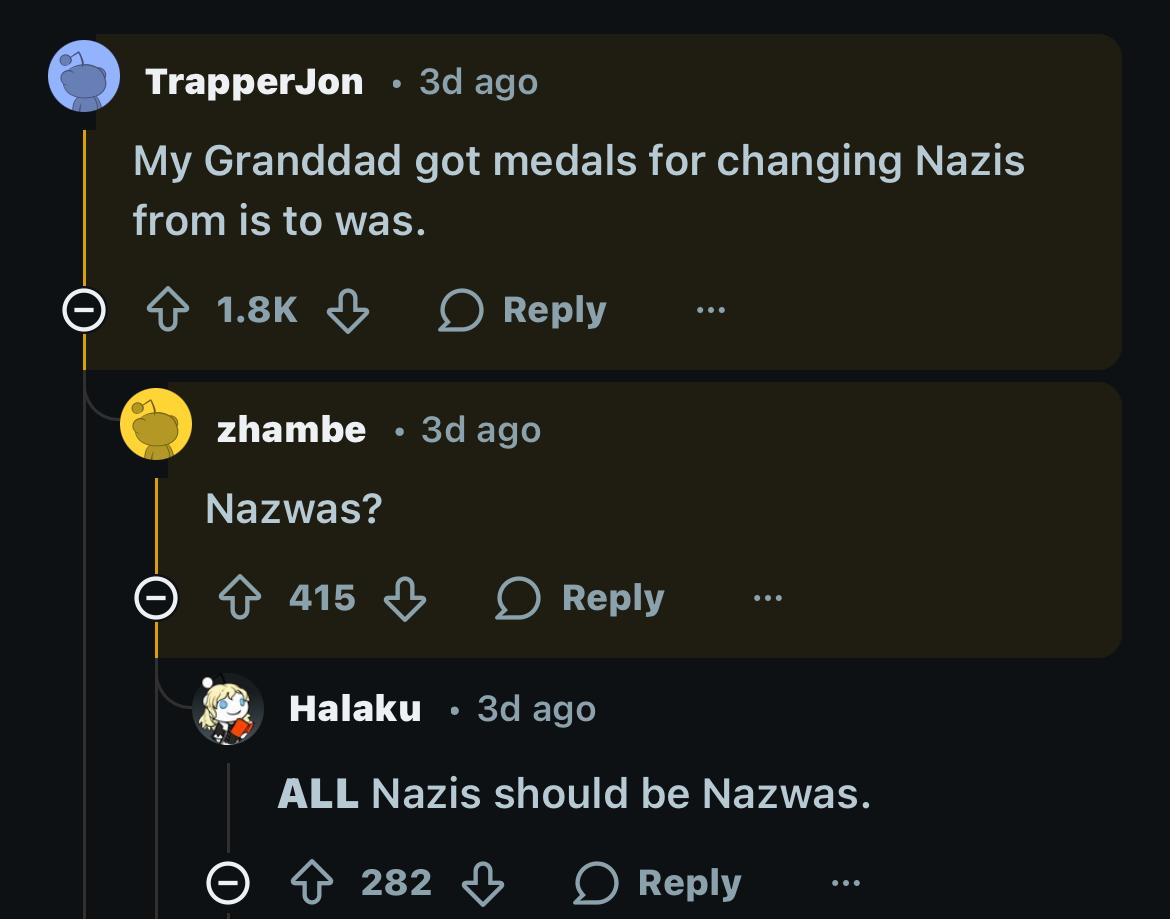The image size is (1170, 919).
Task: Downvote Halaku's comment
Action: pyautogui.click(x=483, y=883)
